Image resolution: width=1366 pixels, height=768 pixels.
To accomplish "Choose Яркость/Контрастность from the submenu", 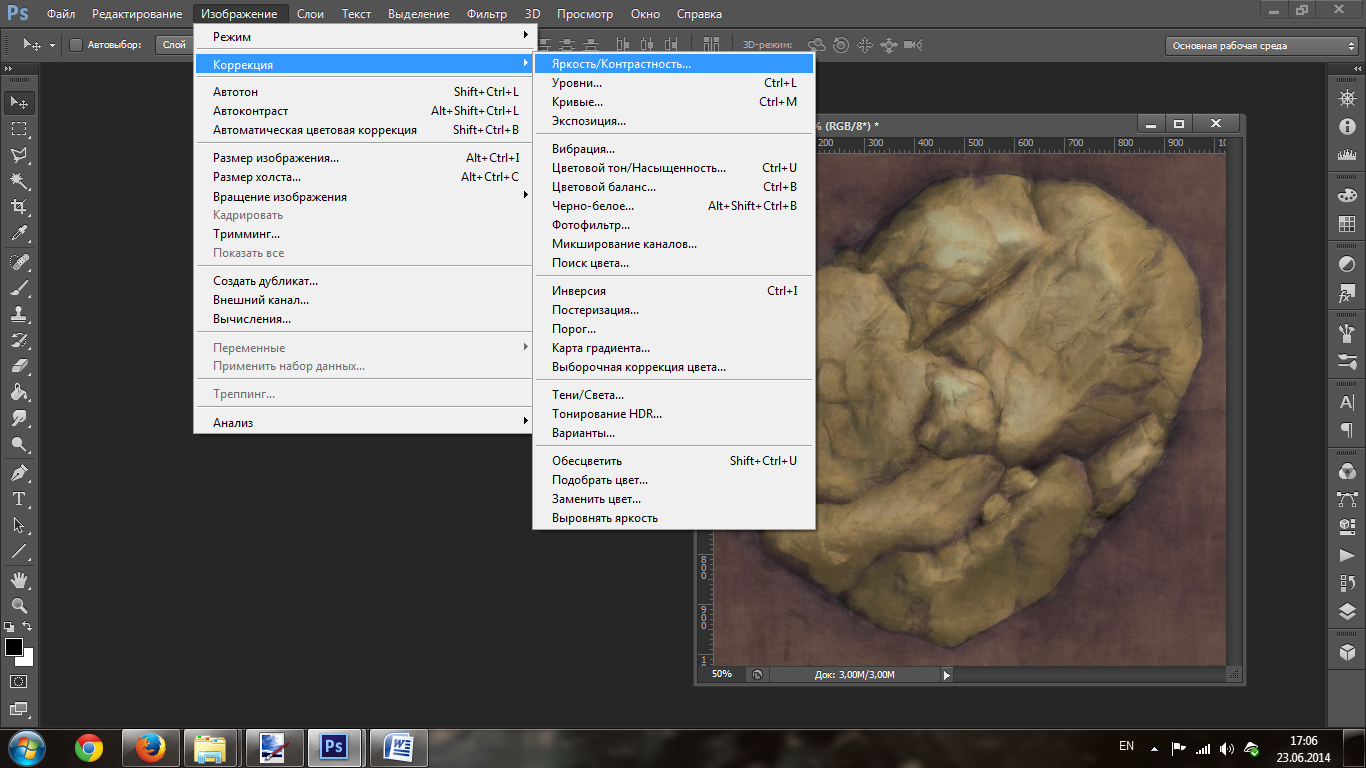I will [621, 64].
